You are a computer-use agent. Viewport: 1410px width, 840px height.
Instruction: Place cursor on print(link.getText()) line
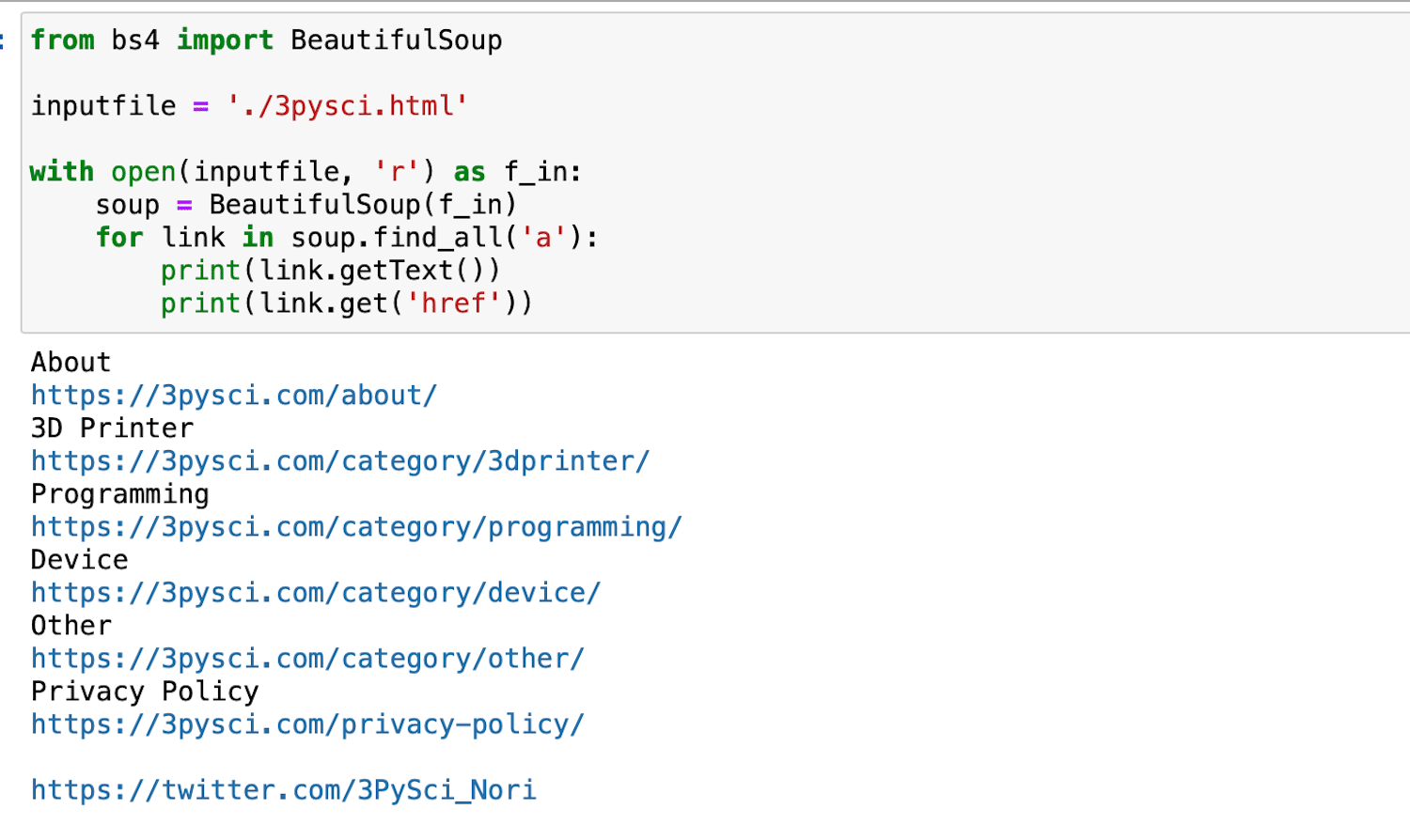(330, 271)
